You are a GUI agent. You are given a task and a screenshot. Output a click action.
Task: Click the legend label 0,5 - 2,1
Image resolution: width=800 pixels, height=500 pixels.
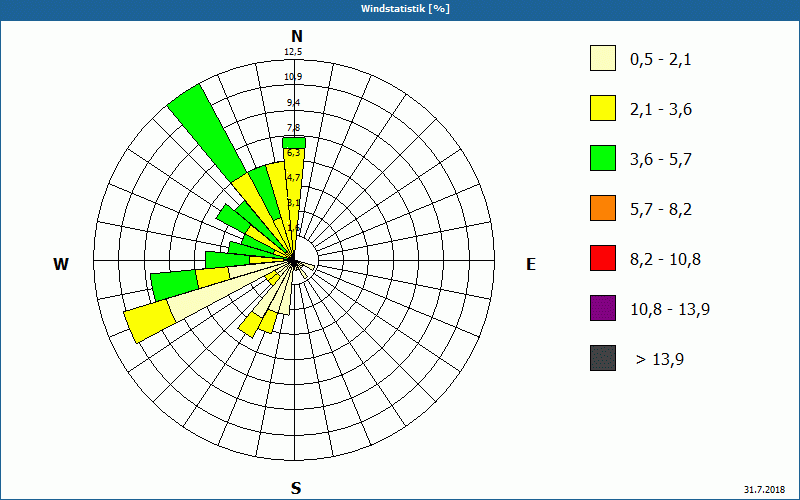[x=661, y=60]
